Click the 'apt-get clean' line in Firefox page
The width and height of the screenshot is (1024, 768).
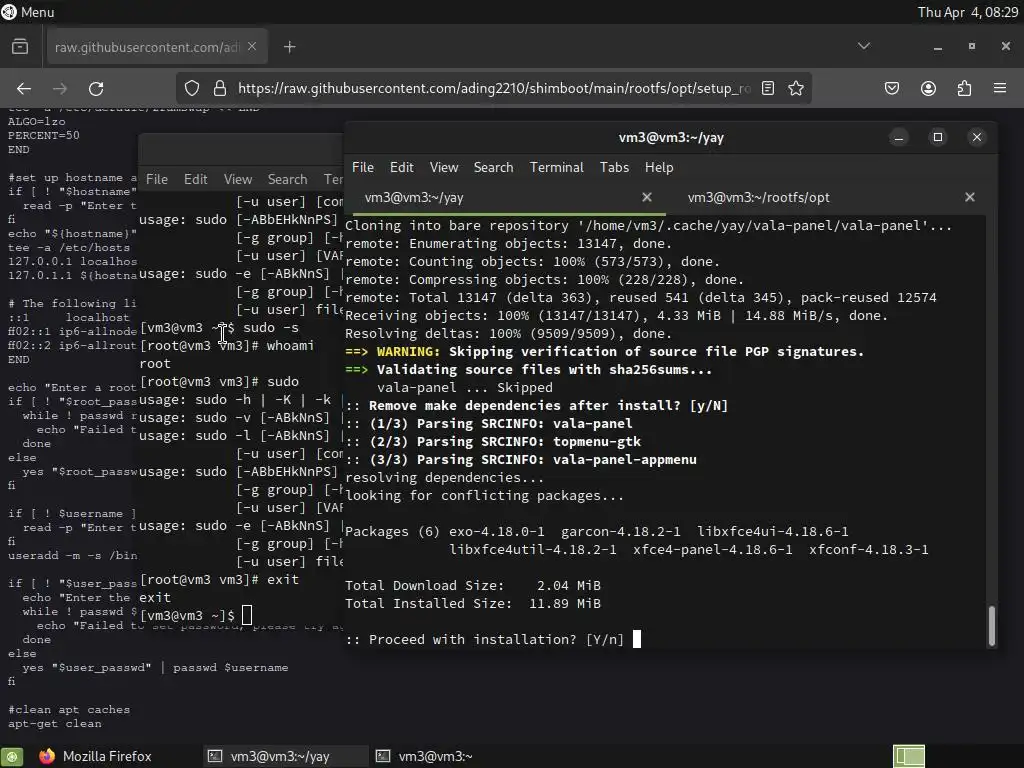pos(54,724)
